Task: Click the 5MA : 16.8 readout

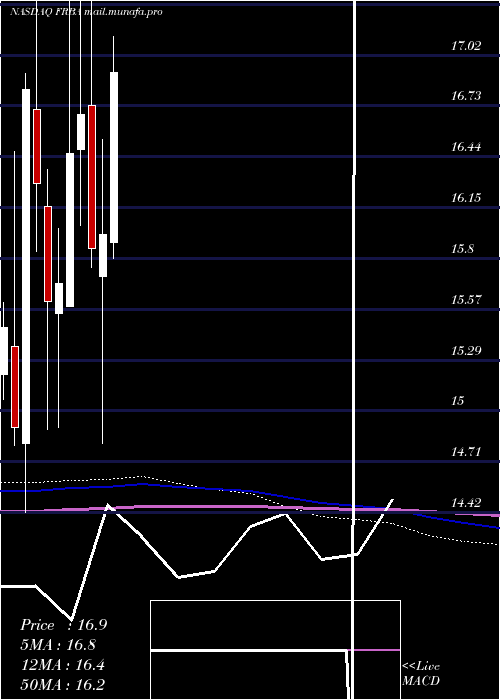Action: point(58,645)
